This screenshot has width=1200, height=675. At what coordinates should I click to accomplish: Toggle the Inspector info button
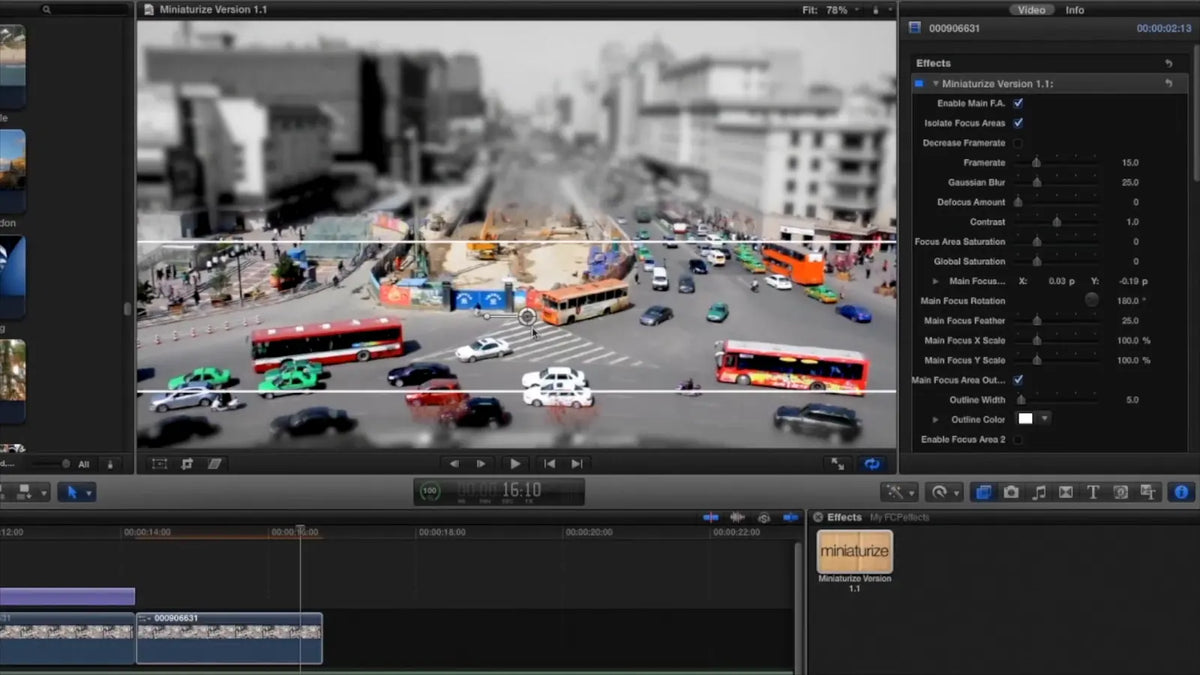(x=1181, y=492)
